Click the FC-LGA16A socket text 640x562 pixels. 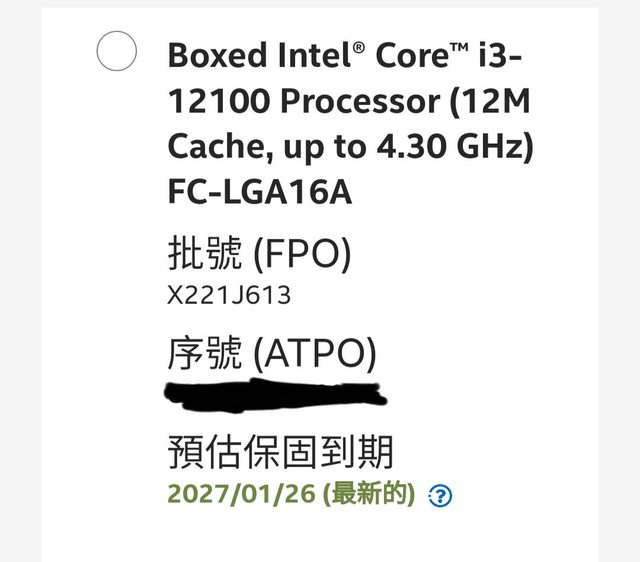click(259, 192)
